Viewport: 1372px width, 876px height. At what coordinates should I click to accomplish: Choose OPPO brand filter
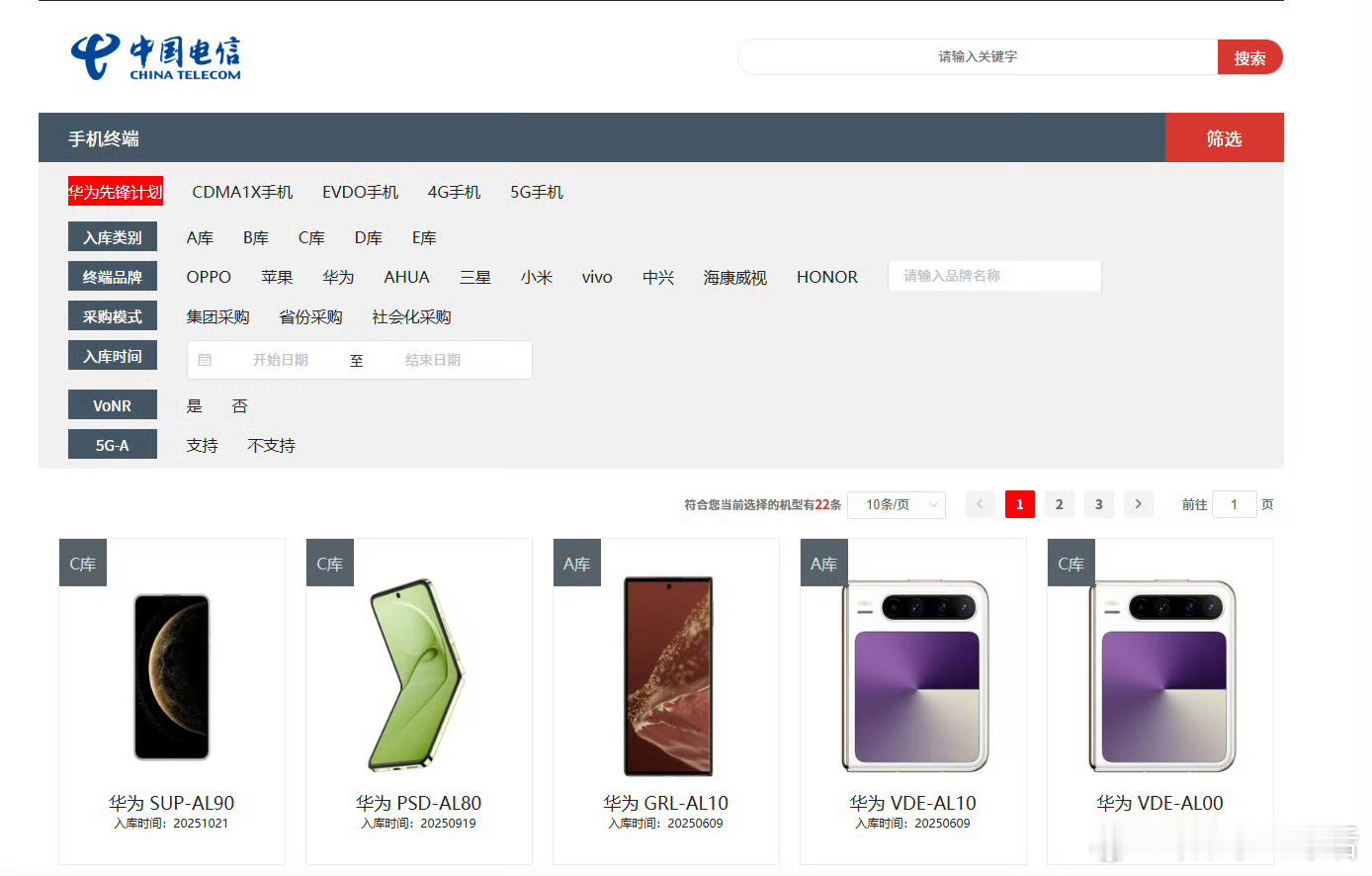209,278
